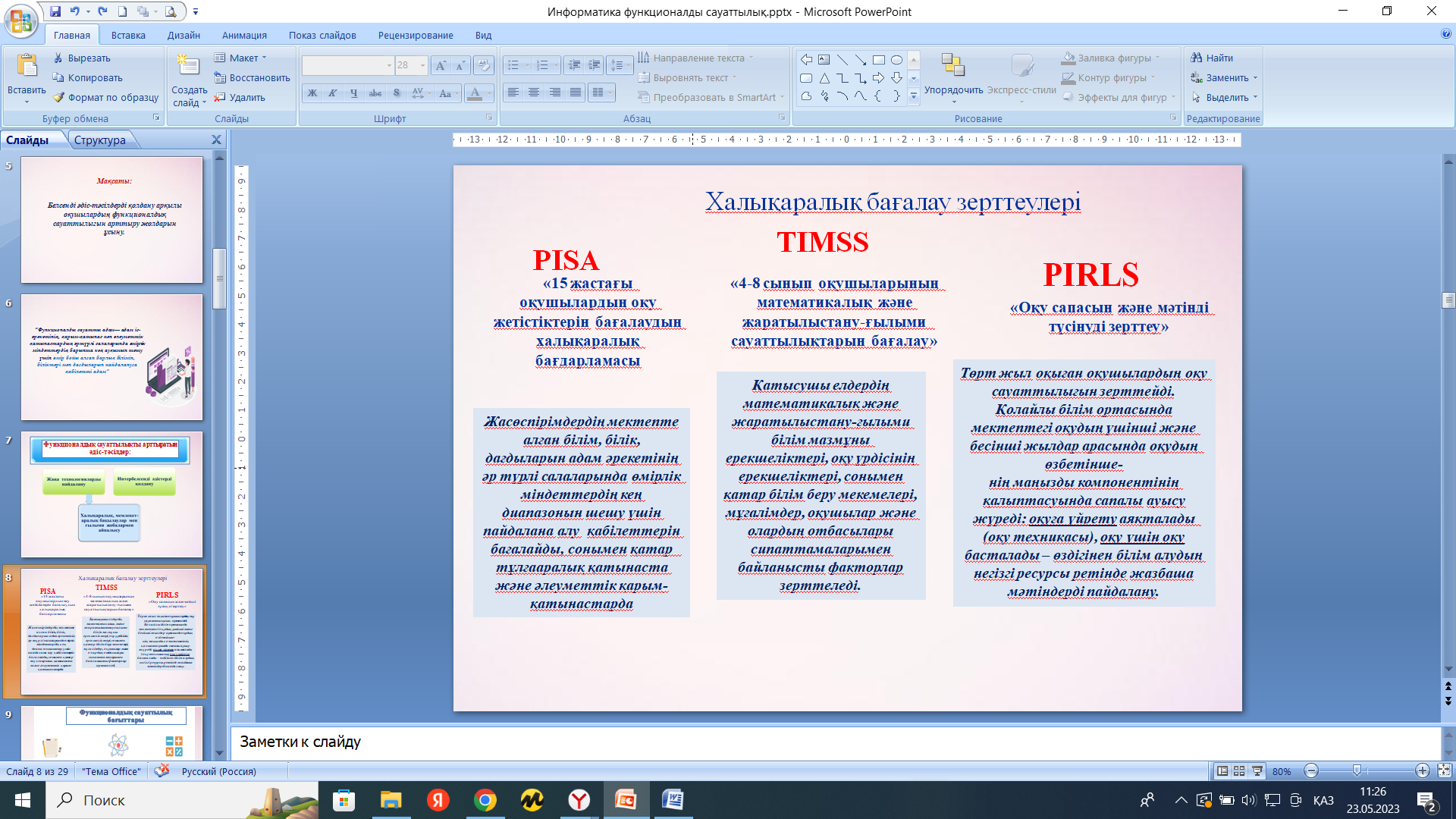The width and height of the screenshot is (1456, 819).
Task: Open the font size dropdown
Action: (x=422, y=65)
